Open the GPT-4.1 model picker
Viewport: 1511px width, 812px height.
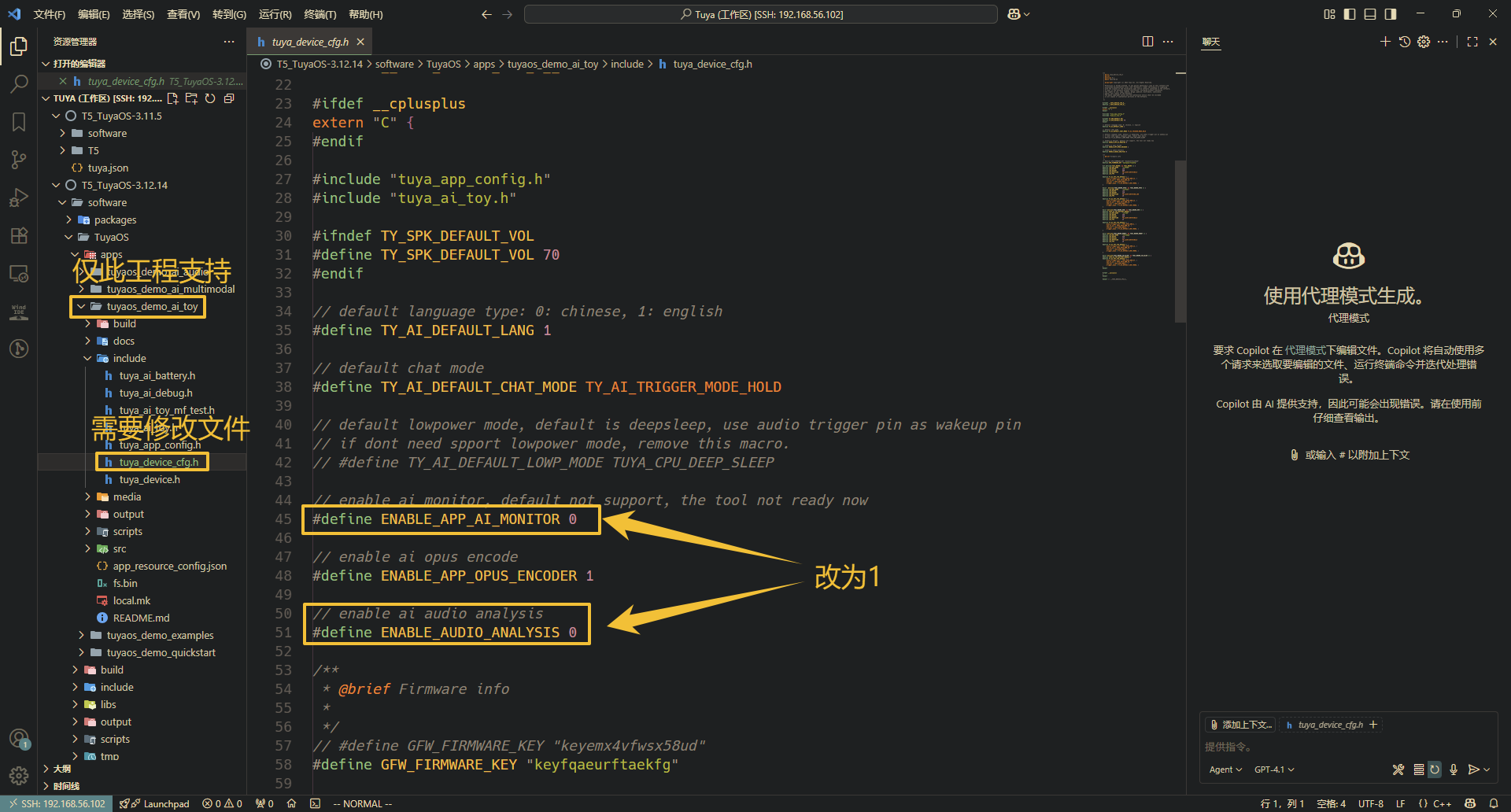pos(1274,770)
